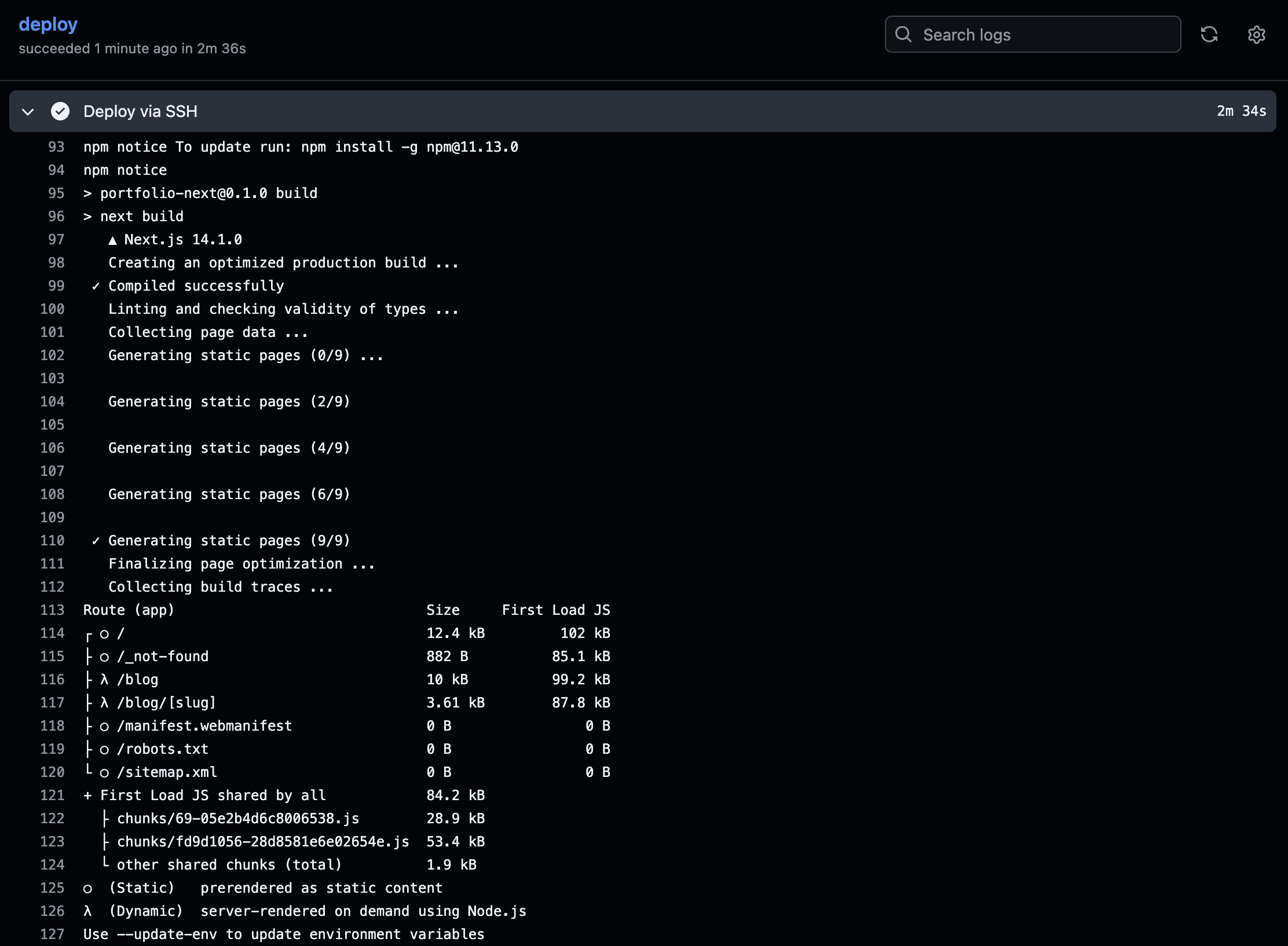Collapse the Deploy via SSH step
The width and height of the screenshot is (1288, 946).
[x=27, y=111]
